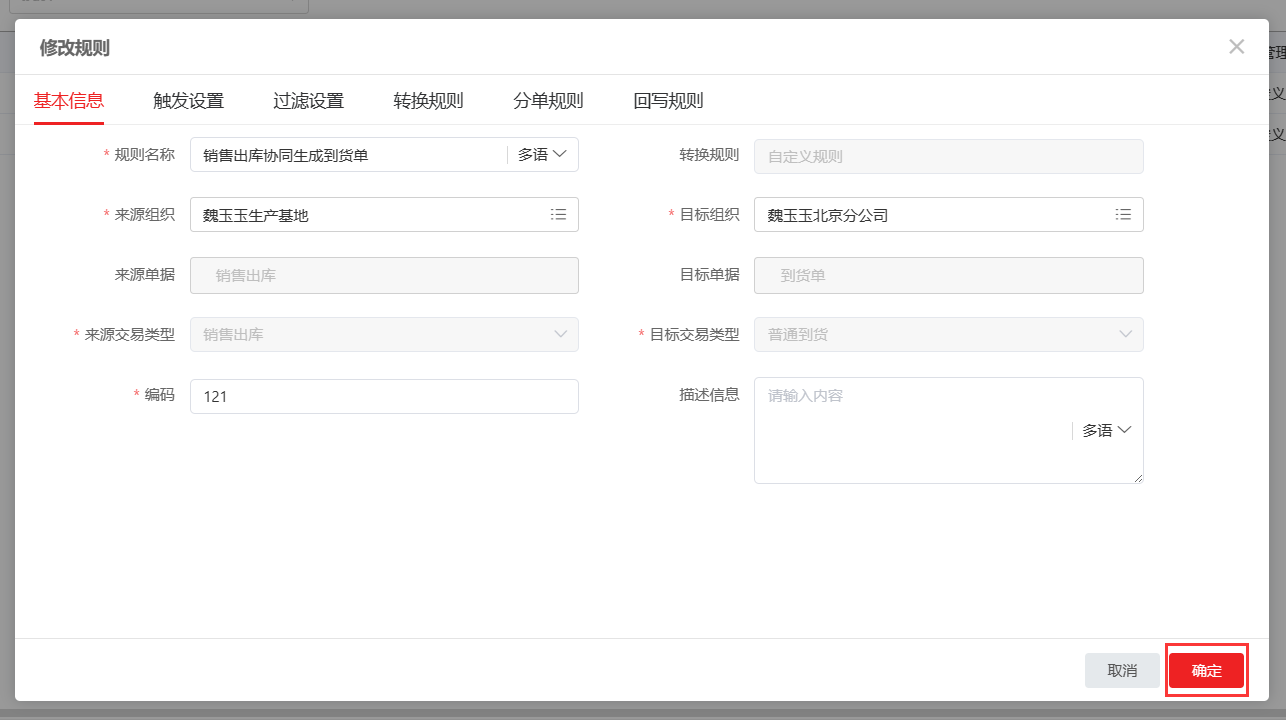Switch to the 过滤设置 tab

point(307,100)
